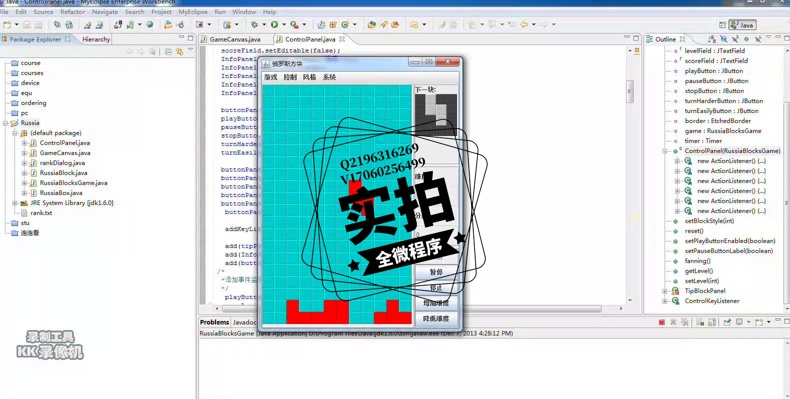This screenshot has width=790, height=399.
Task: Click Collapse All in Package Explorer
Action: pyautogui.click(x=168, y=51)
